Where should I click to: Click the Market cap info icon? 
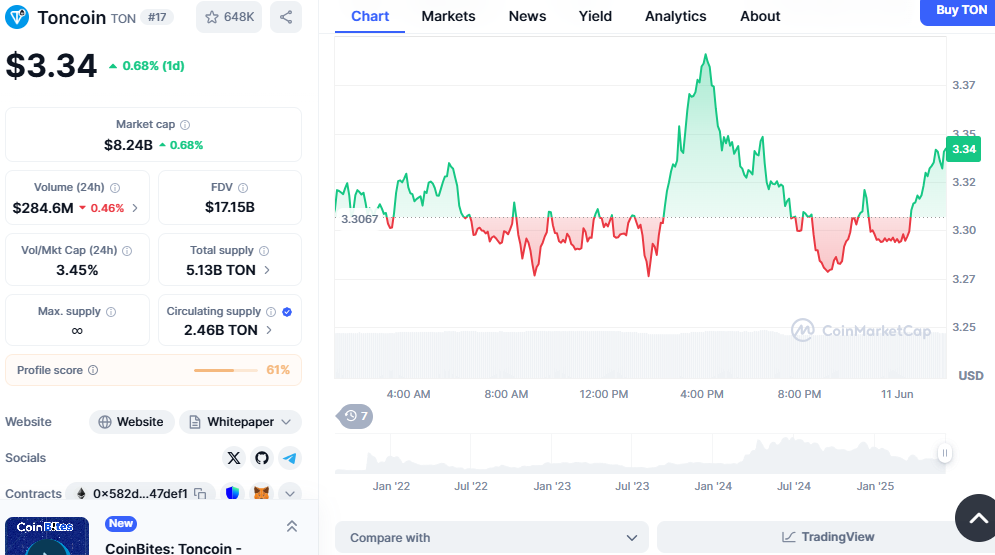tap(185, 125)
